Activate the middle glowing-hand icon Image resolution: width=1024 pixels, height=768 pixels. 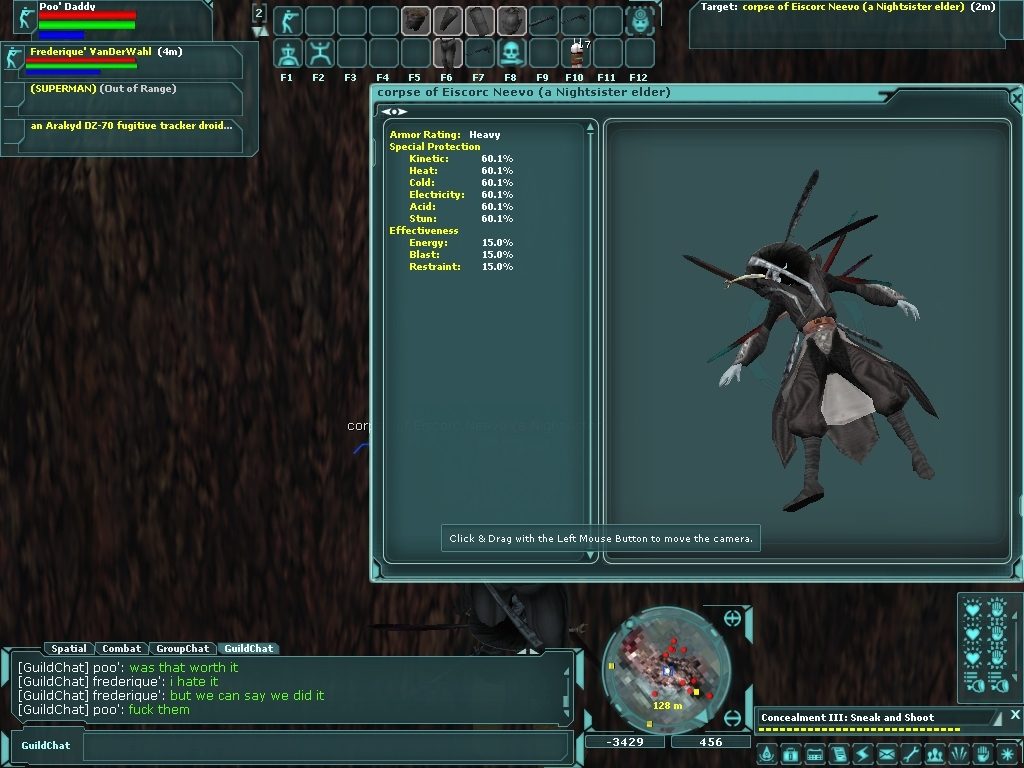point(997,633)
